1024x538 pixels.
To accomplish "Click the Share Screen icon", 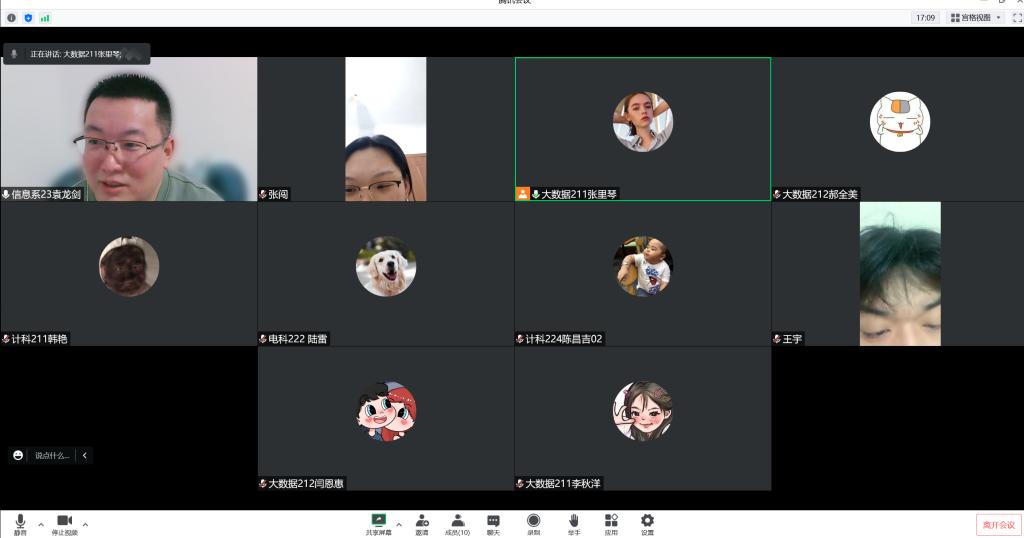I will pyautogui.click(x=378, y=522).
